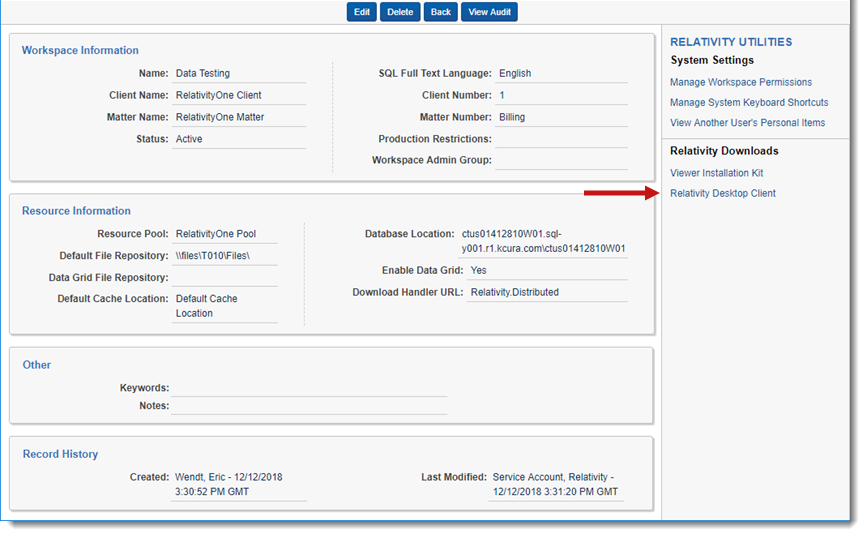Click the Download Handler URL value

point(515,292)
